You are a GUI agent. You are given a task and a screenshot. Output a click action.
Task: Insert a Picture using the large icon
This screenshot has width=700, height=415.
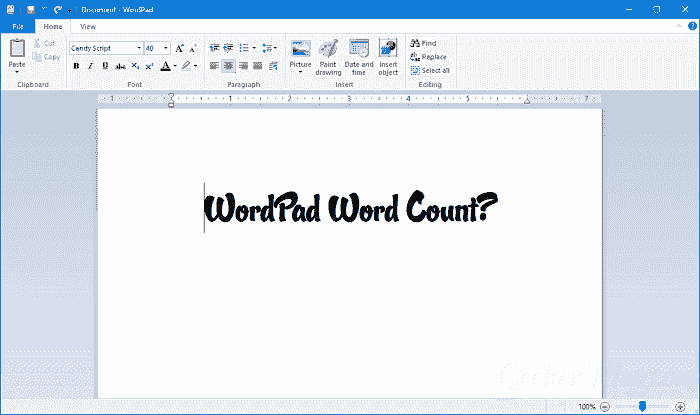[x=300, y=49]
